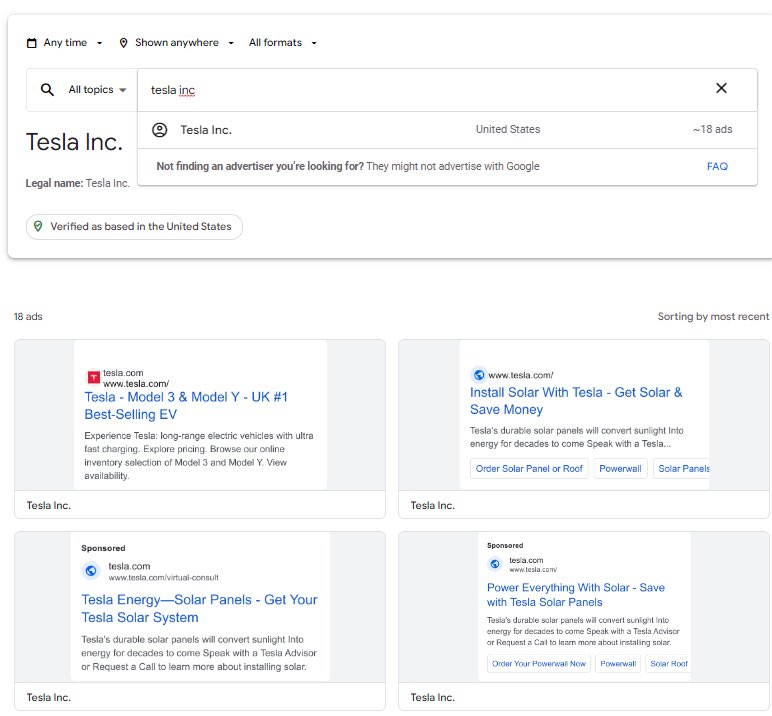Select the Tesla Inc. advertiser suggestion
772x716 pixels.
click(x=206, y=130)
